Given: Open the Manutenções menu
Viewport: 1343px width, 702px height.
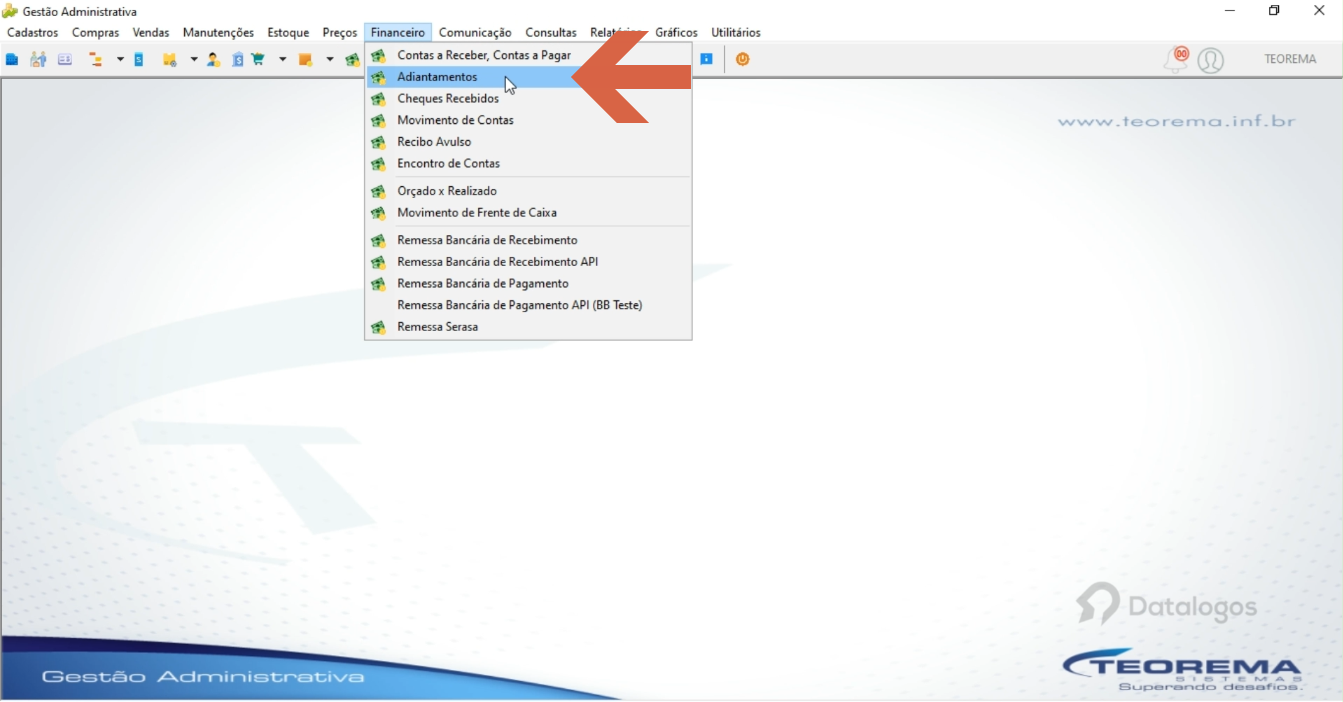Looking at the screenshot, I should (218, 33).
